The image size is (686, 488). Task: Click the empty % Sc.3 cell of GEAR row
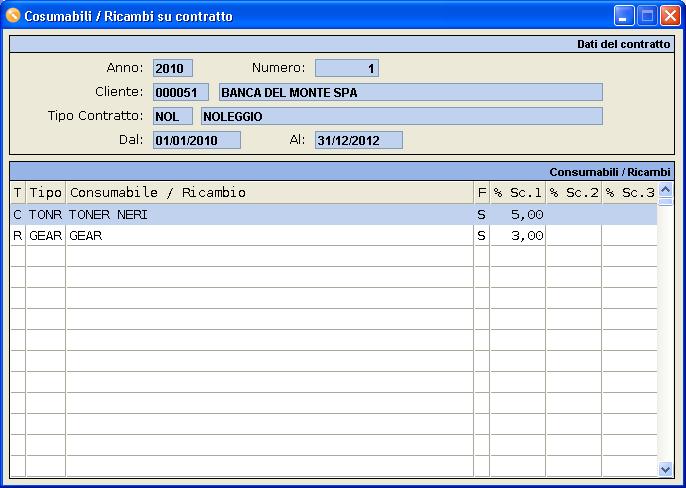coord(630,235)
